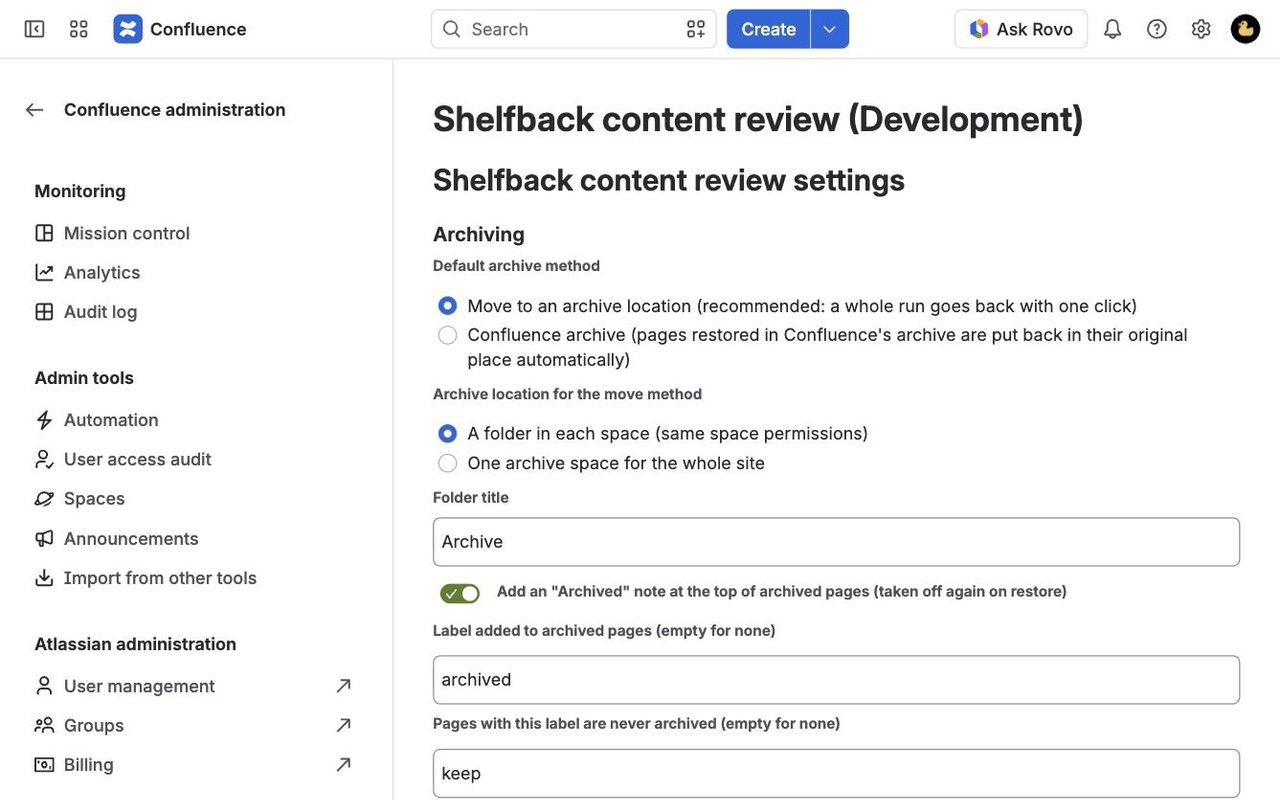This screenshot has height=800, width=1280.
Task: Click the Folder title input field
Action: tap(836, 542)
